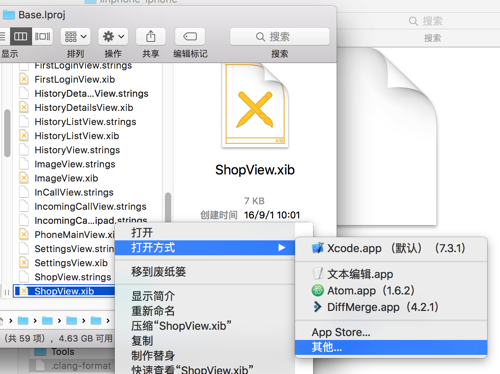The image size is (500, 374).
Task: Select ShopView.strings file
Action: coord(73,277)
